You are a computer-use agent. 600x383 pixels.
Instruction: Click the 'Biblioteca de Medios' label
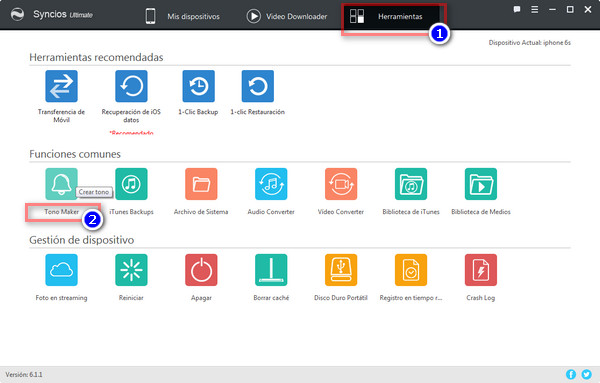click(481, 212)
